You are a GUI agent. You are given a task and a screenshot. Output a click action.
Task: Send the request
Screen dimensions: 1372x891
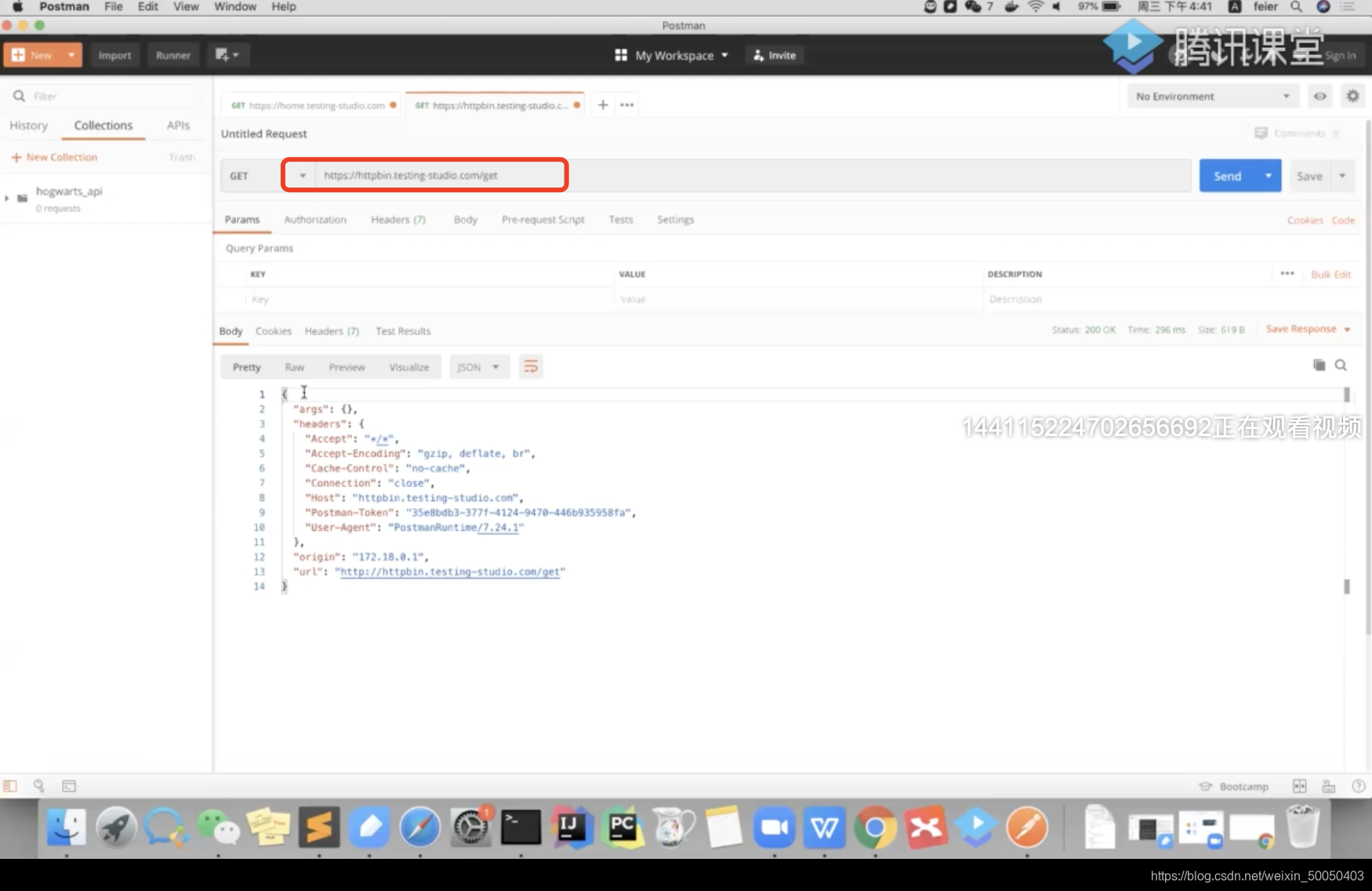(x=1228, y=176)
